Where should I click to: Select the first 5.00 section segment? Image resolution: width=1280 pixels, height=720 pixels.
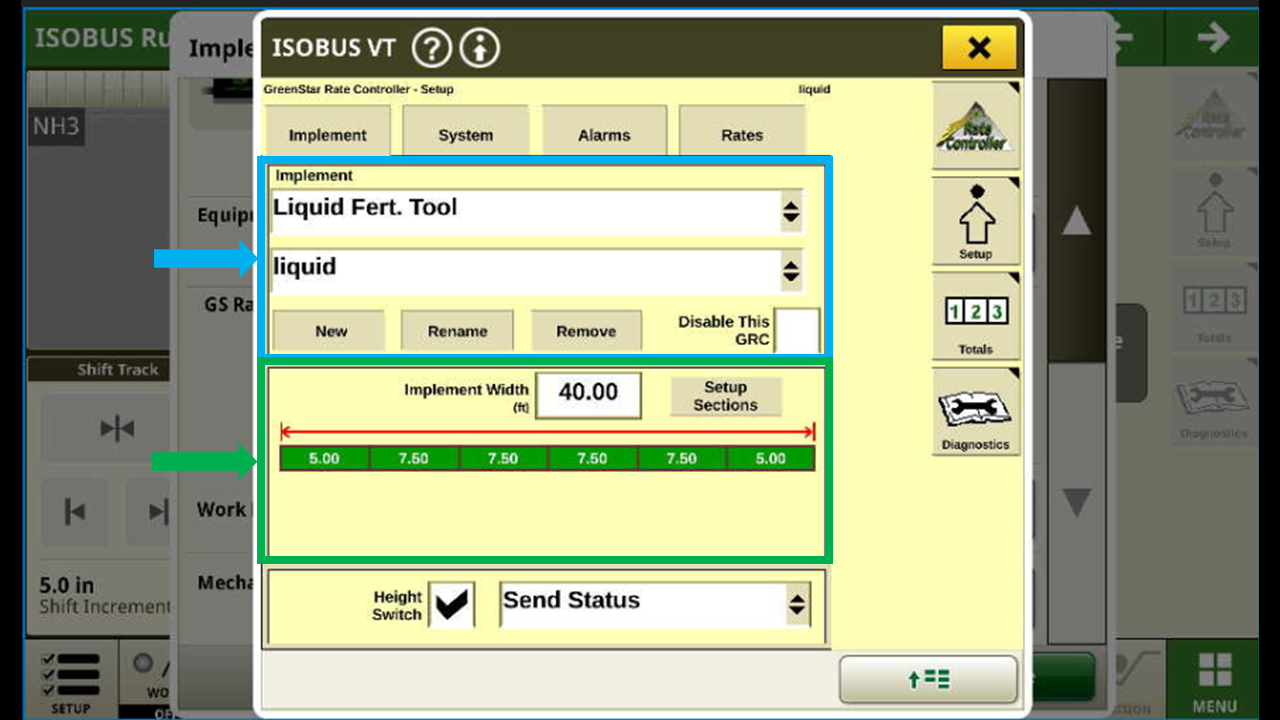[324, 458]
